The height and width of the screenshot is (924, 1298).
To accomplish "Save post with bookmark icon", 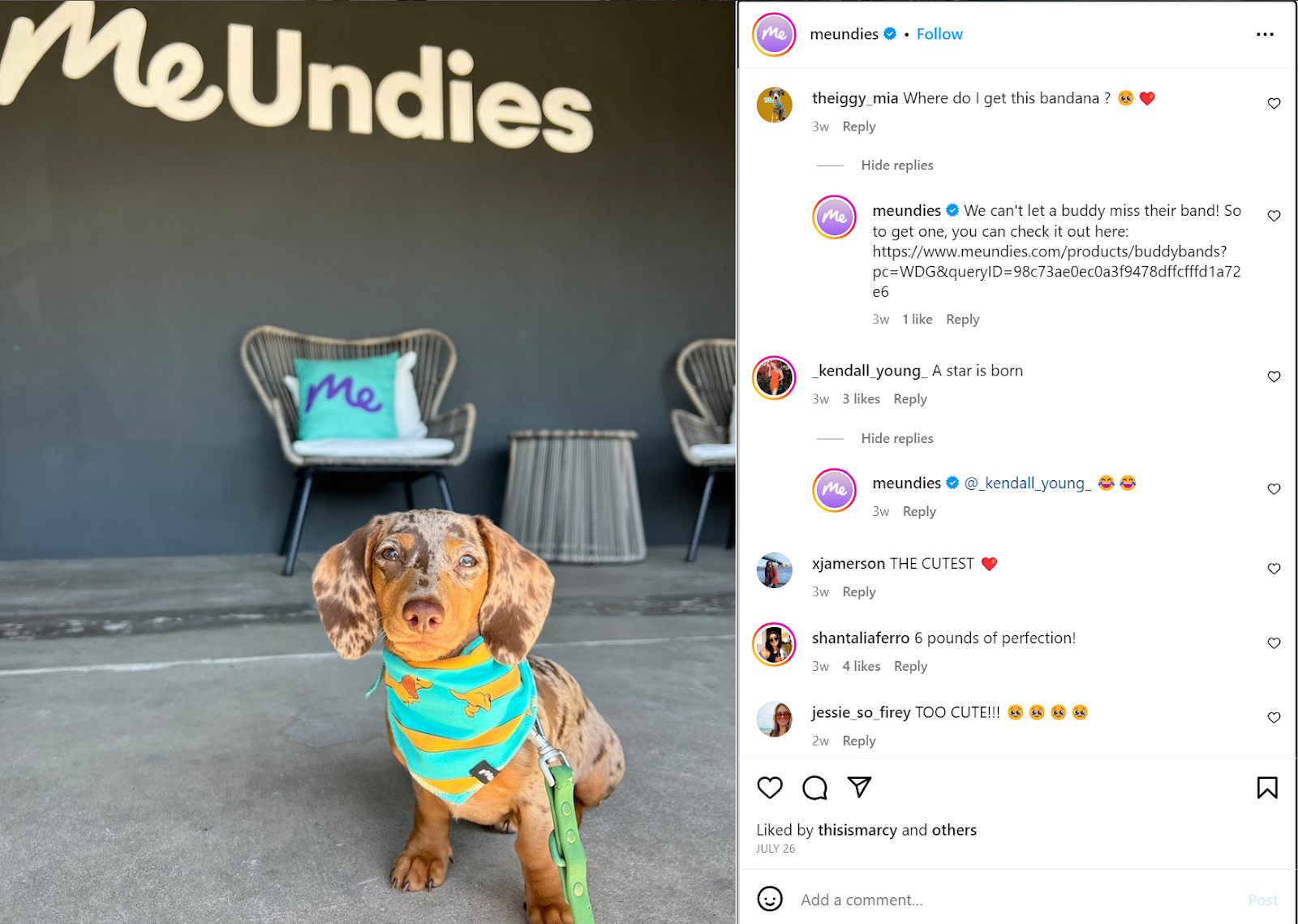I will coord(1267,788).
